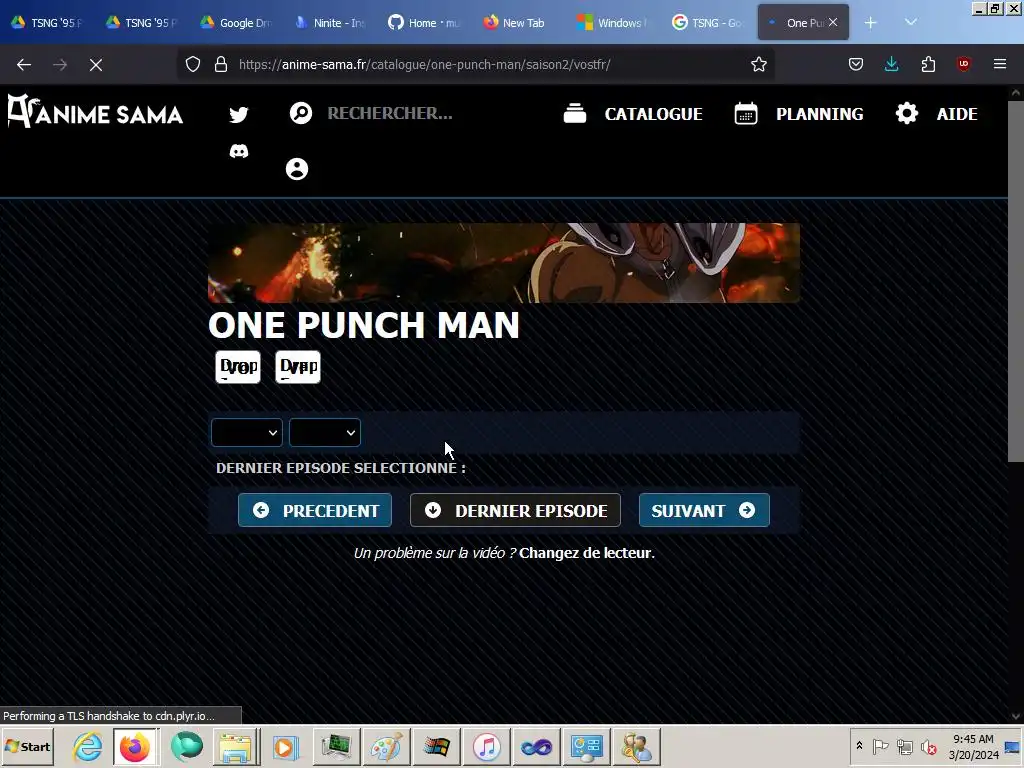The height and width of the screenshot is (768, 1024).
Task: Go to previous episode with PRECEDENT
Action: (315, 510)
